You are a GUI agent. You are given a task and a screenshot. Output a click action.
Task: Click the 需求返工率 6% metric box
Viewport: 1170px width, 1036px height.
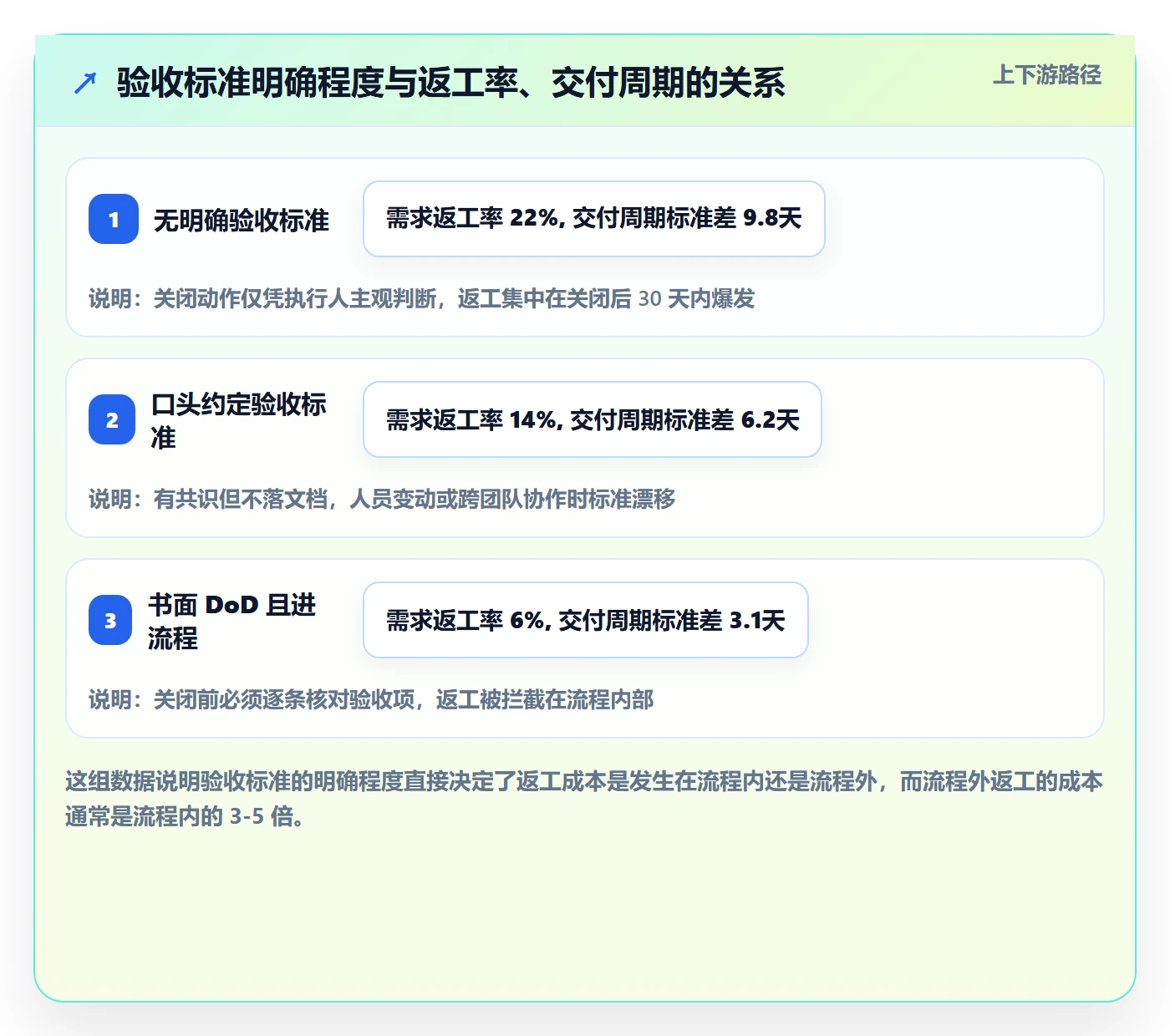586,620
